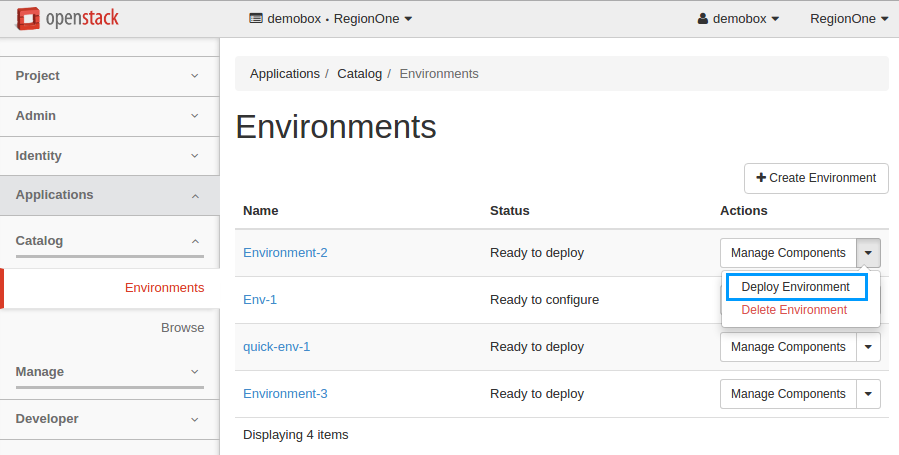Open the action caret for quick-env-1
Viewport: 899px width, 455px height.
869,347
